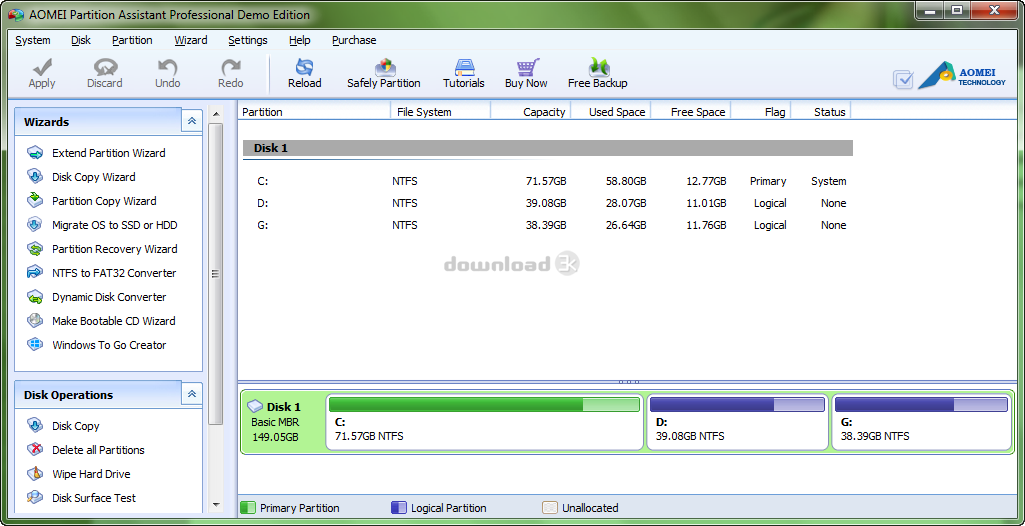
Task: Select the D: row in partition list
Action: (x=548, y=203)
